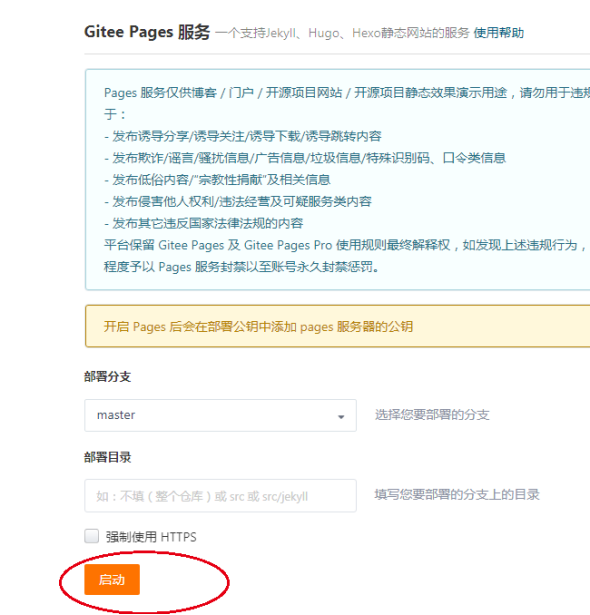Click the line '发布侵害他人权利/违法经营'

click(x=238, y=202)
